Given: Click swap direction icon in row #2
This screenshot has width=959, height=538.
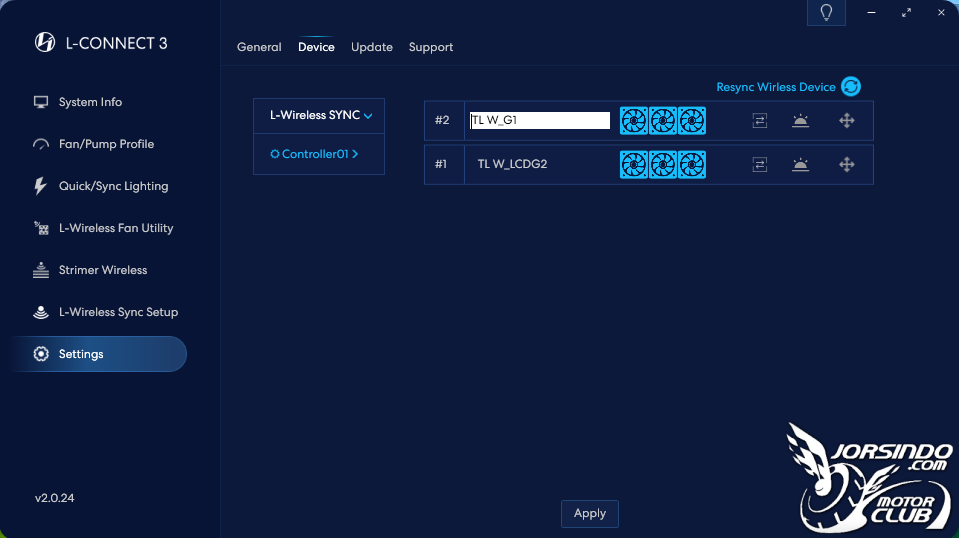Looking at the screenshot, I should coord(760,120).
